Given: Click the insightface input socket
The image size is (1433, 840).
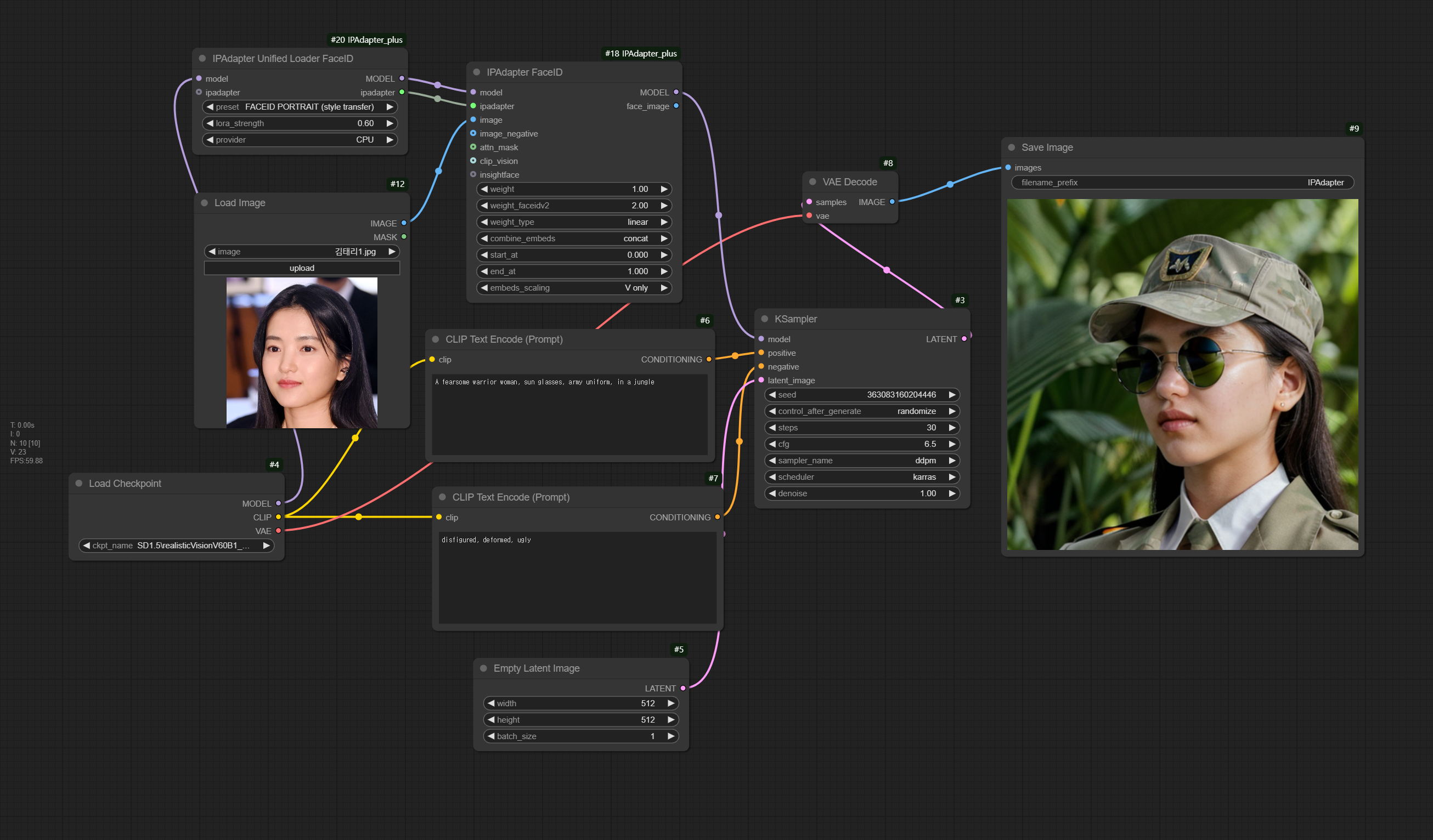Looking at the screenshot, I should (473, 174).
